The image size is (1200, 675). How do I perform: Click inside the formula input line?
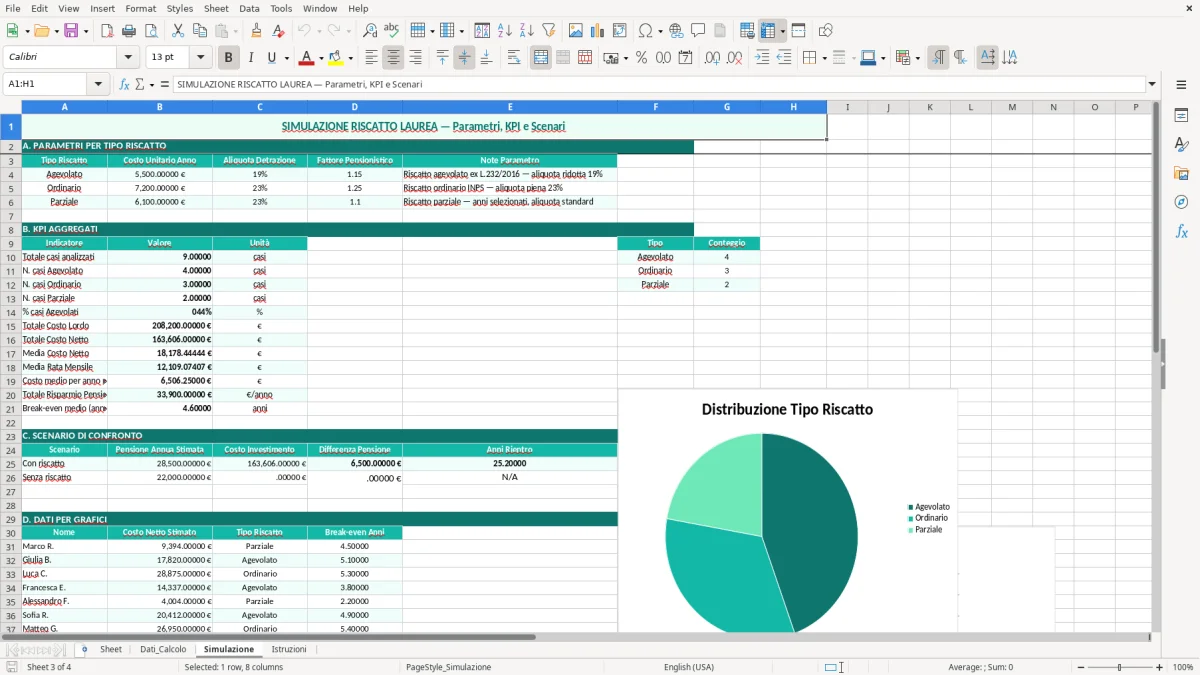(x=658, y=84)
